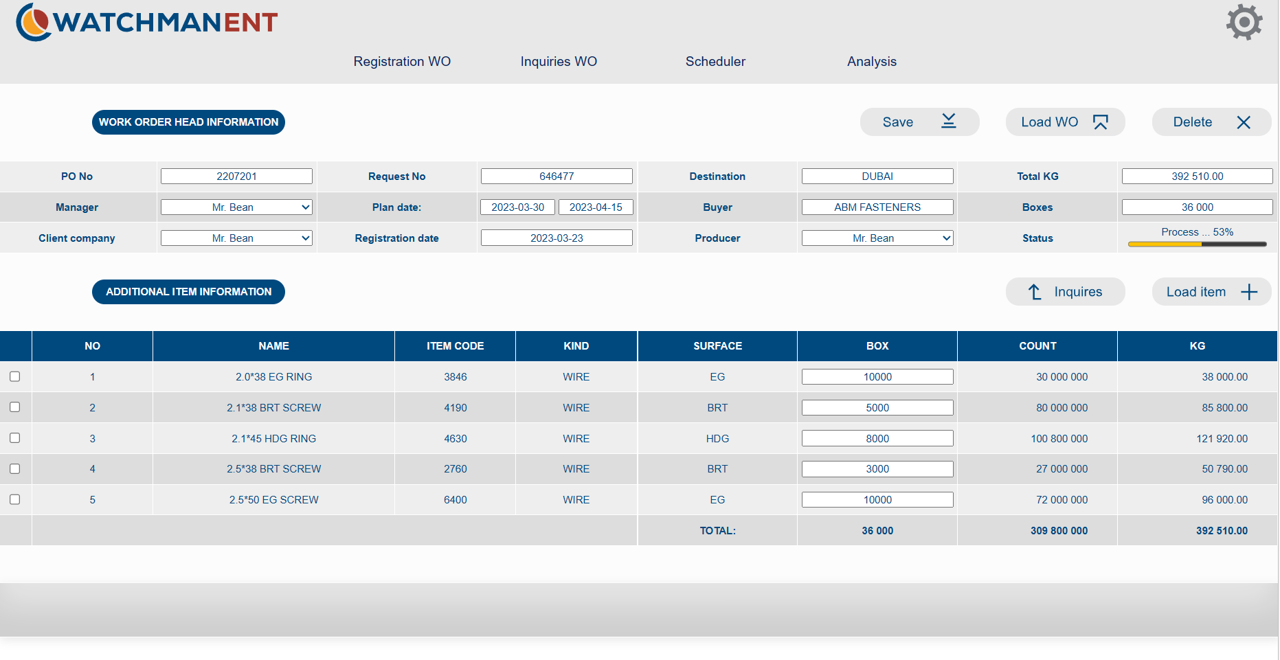Click KG value 85 800.00

(1225, 408)
